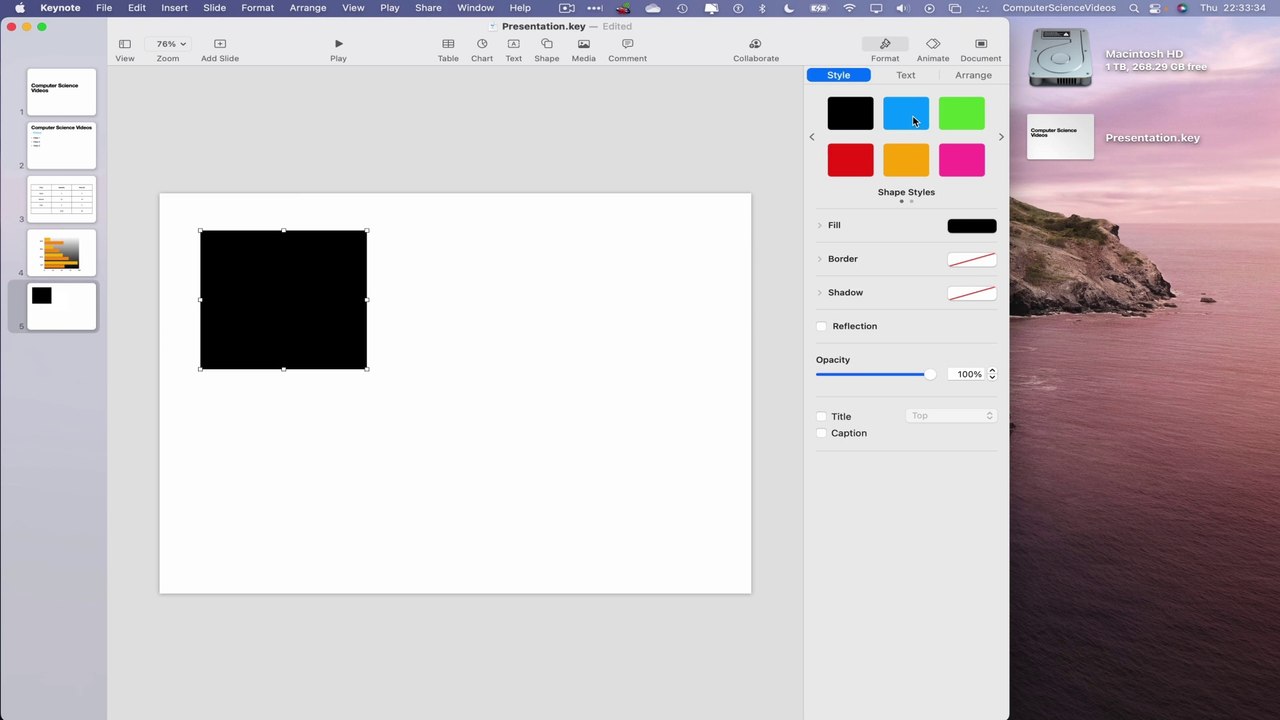Screen dimensions: 1280x720
Task: Open the File menu
Action: [104, 8]
